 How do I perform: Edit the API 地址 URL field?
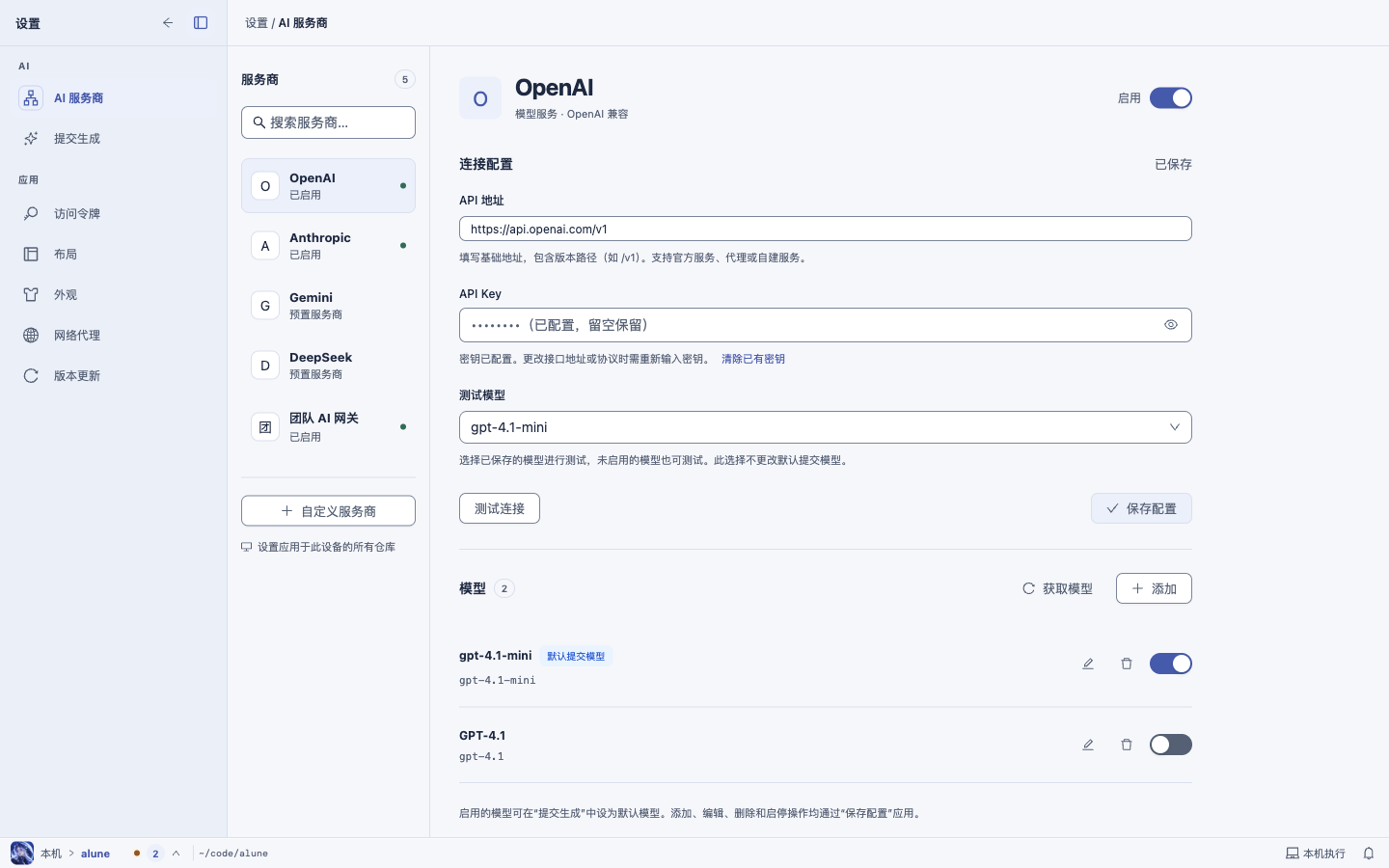click(826, 229)
